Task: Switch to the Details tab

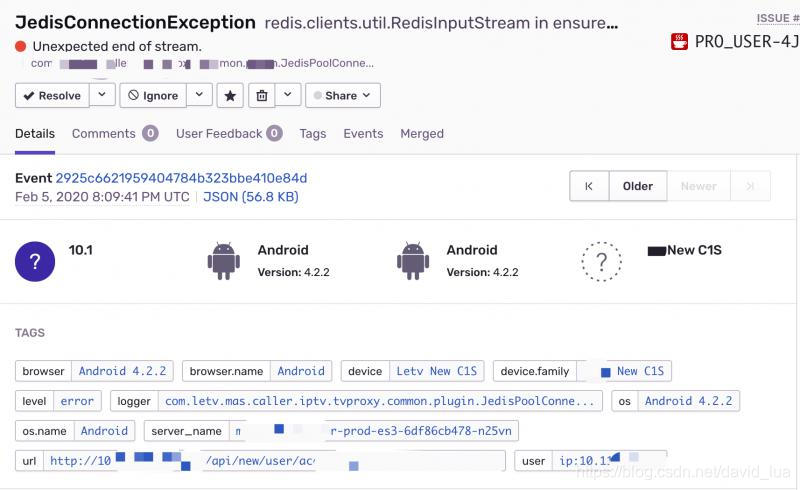Action: [35, 134]
